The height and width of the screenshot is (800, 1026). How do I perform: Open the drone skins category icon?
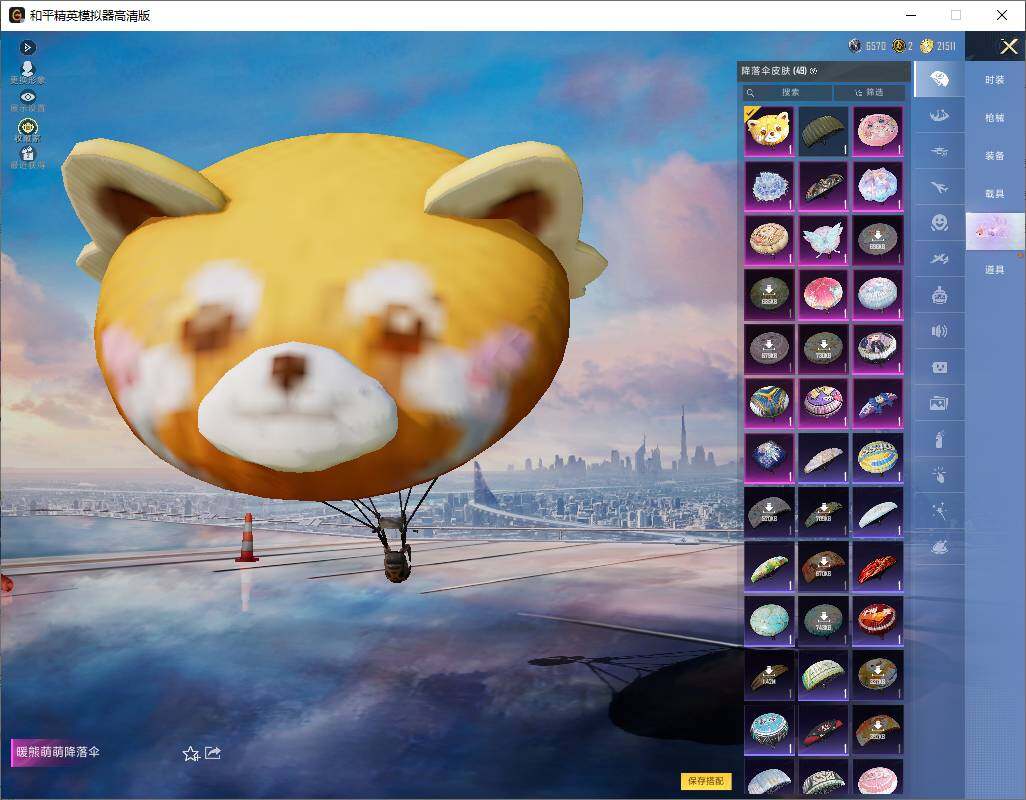click(x=940, y=152)
